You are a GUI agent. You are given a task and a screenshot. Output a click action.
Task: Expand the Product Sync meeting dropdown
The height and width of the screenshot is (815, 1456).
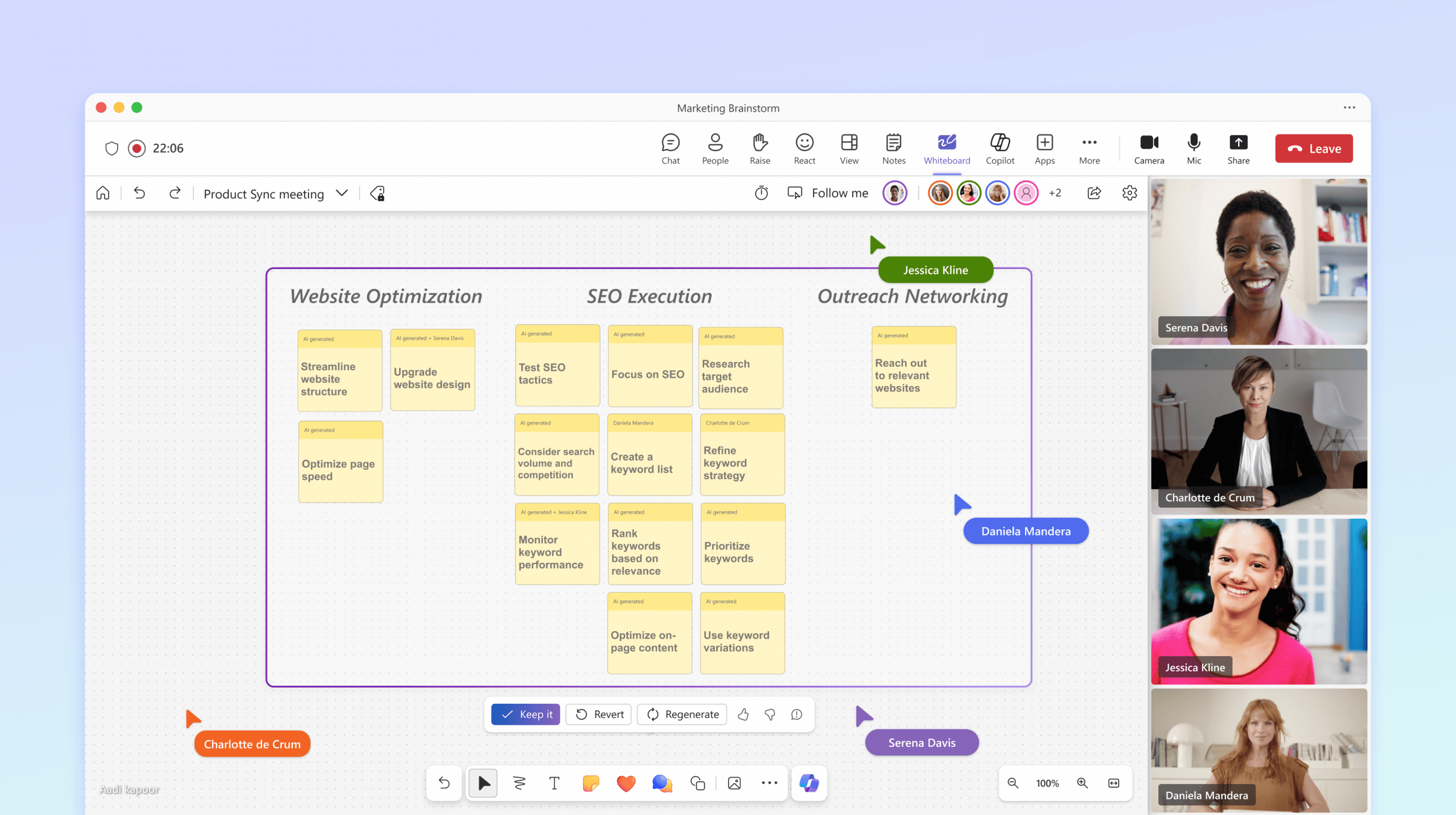(x=341, y=193)
